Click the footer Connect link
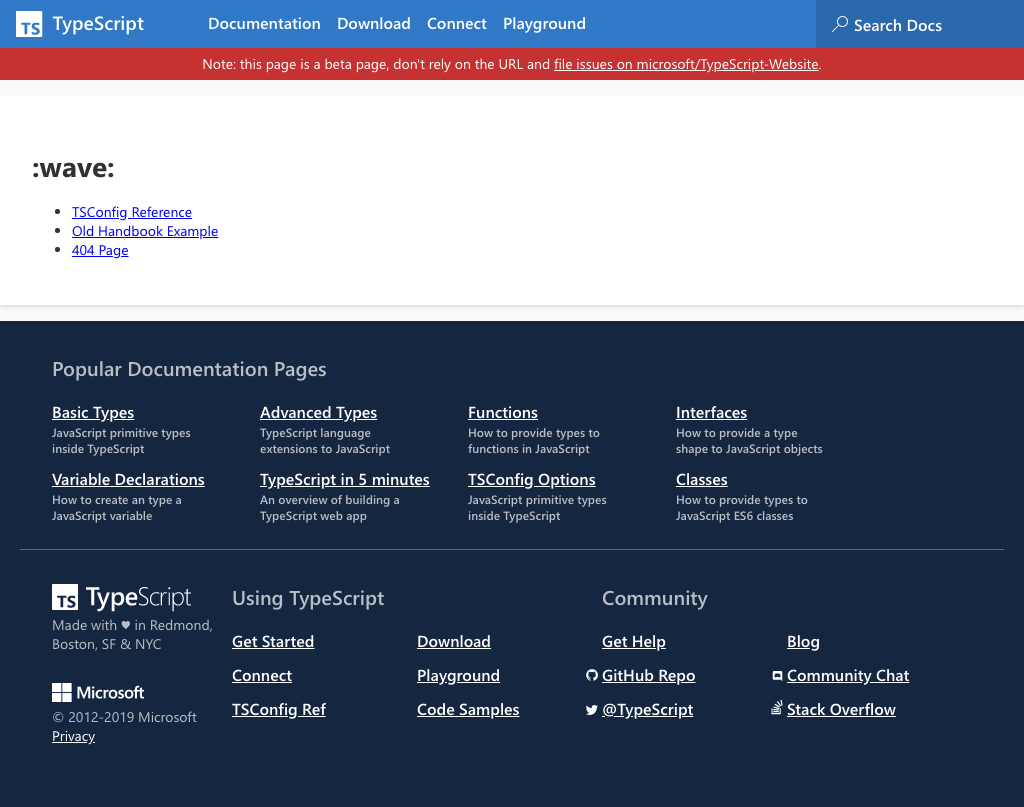 point(262,676)
